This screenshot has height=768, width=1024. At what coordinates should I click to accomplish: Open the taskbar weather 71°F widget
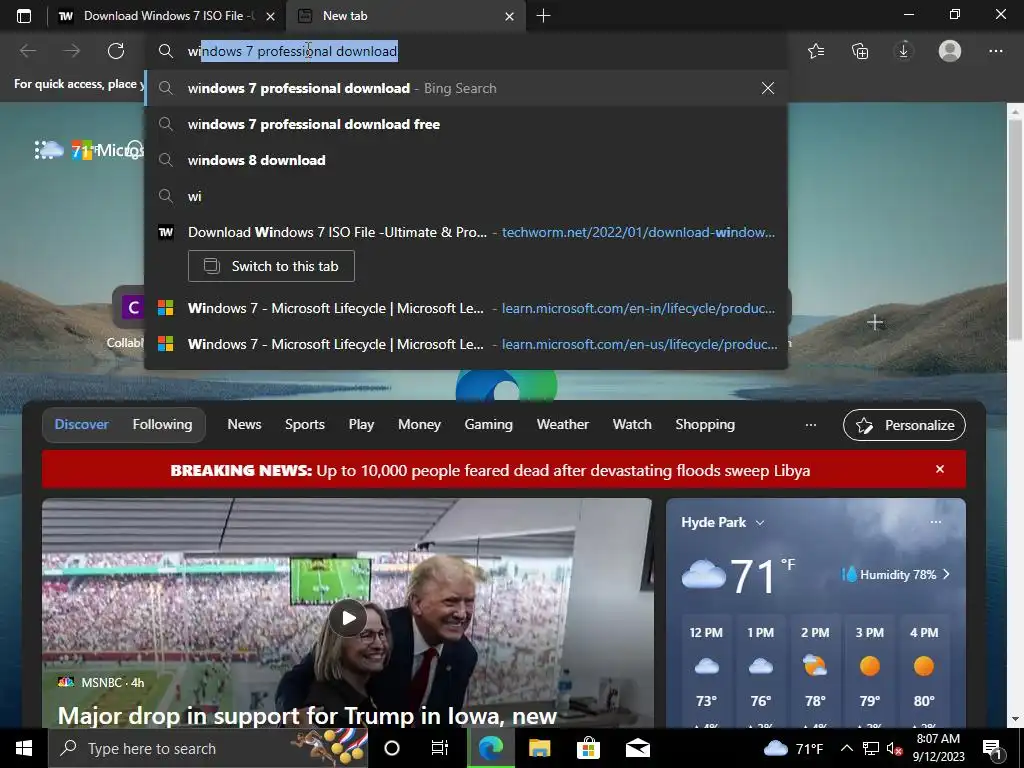pyautogui.click(x=793, y=748)
